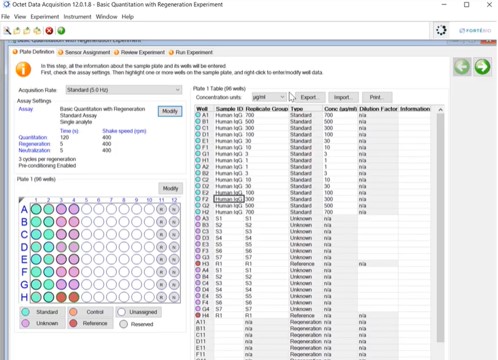Open the View menu
The image size is (498, 360).
click(x=20, y=17)
